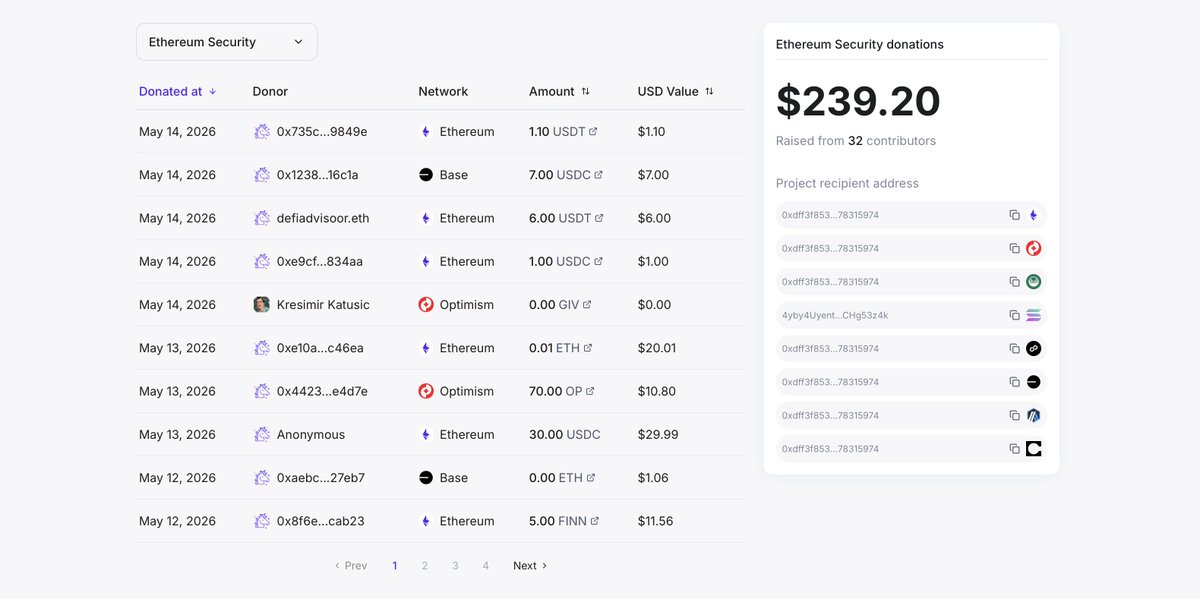Image resolution: width=1200 pixels, height=599 pixels.
Task: Open donor link 0xe9cf...834aa
Action: (320, 261)
